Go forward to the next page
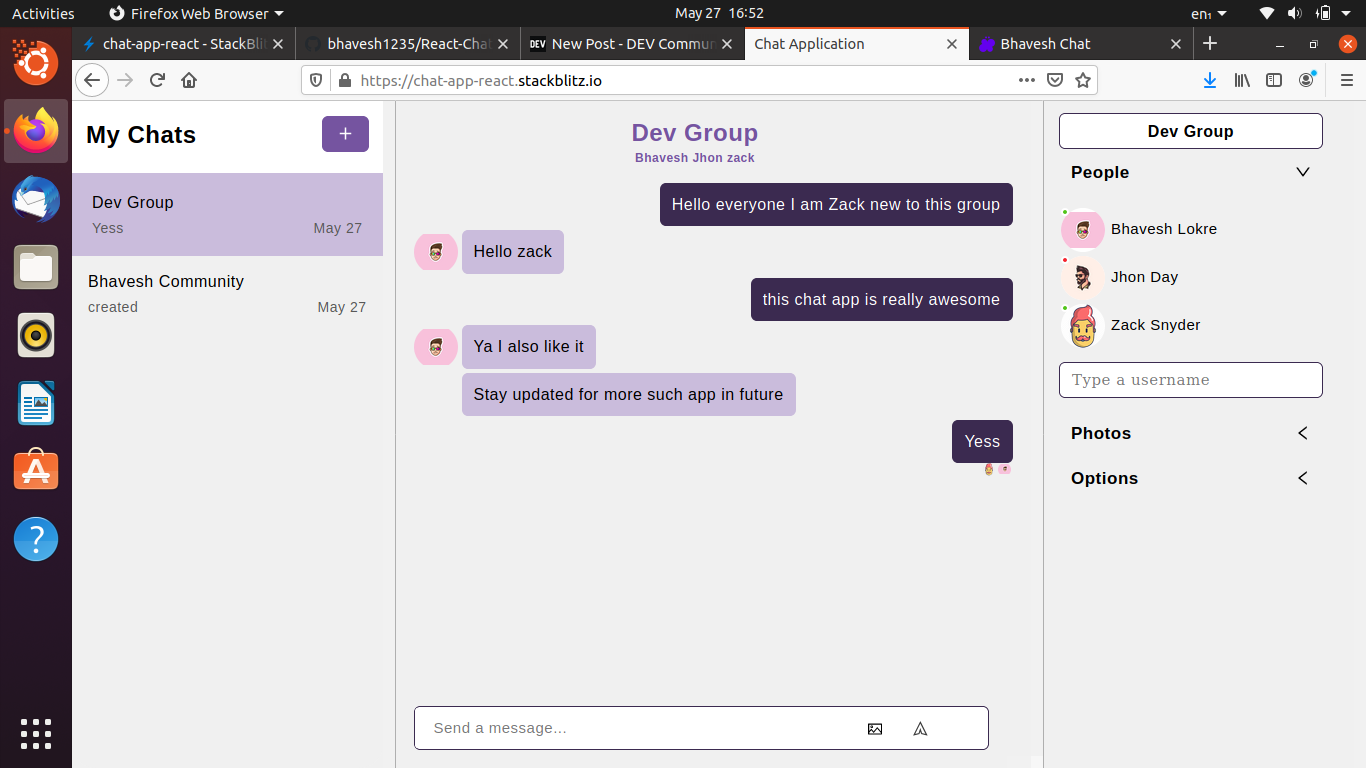Screen dimensions: 1366x768 tap(125, 80)
